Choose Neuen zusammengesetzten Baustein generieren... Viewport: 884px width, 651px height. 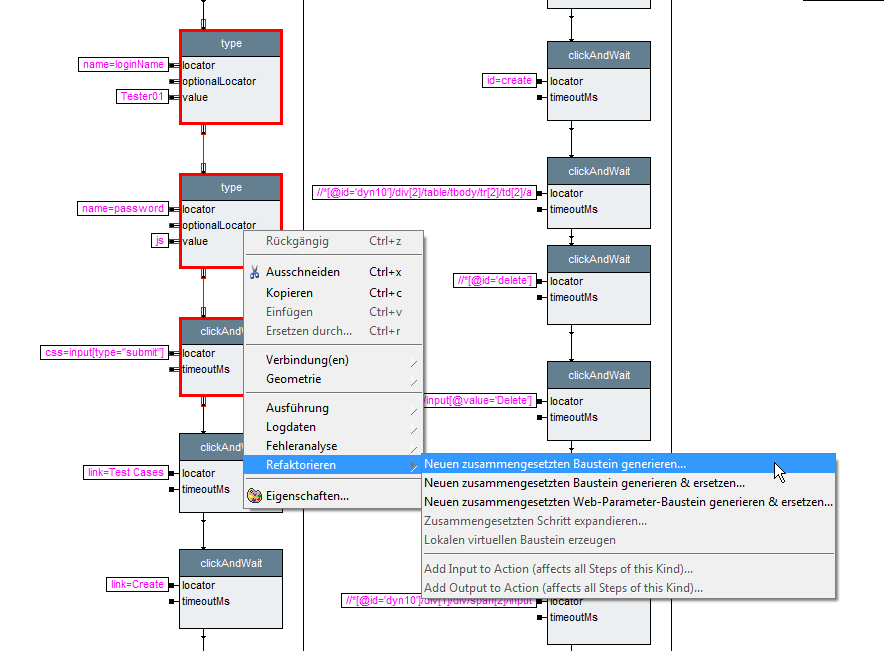tap(555, 464)
